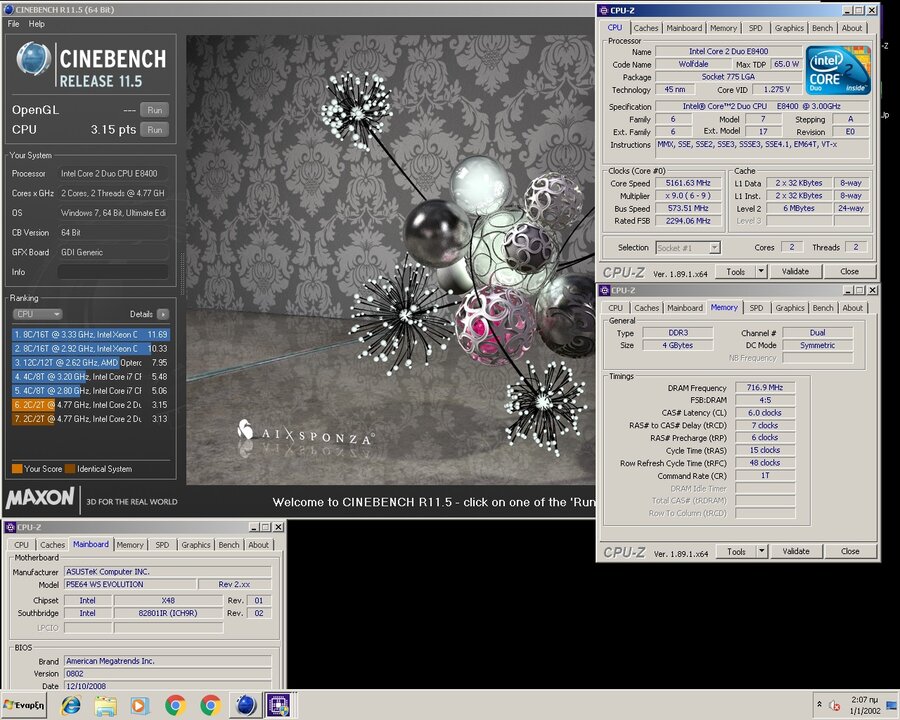Open Graphics tab in CPU-Z Timings window

(790, 308)
